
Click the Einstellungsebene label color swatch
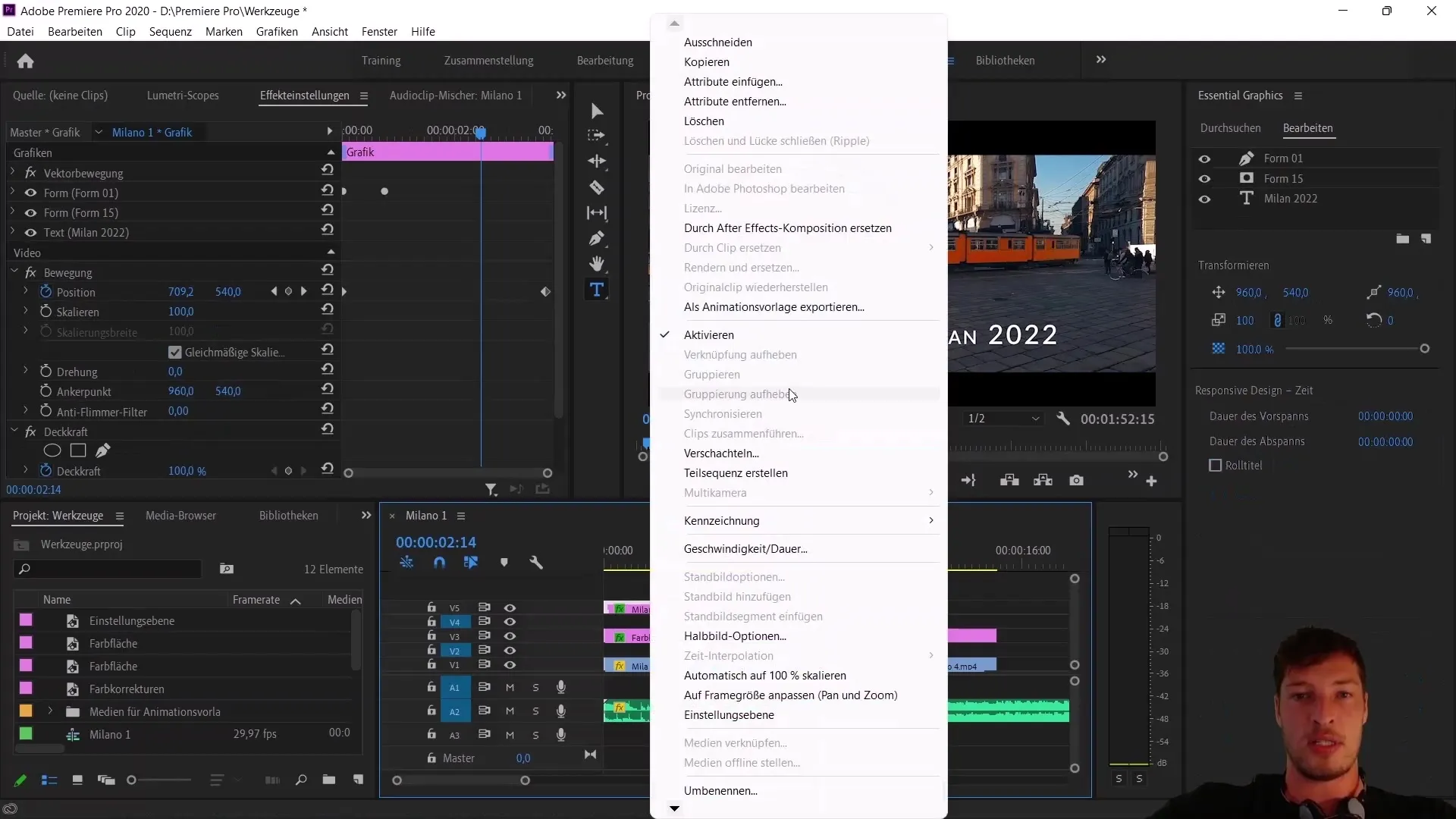pos(26,620)
